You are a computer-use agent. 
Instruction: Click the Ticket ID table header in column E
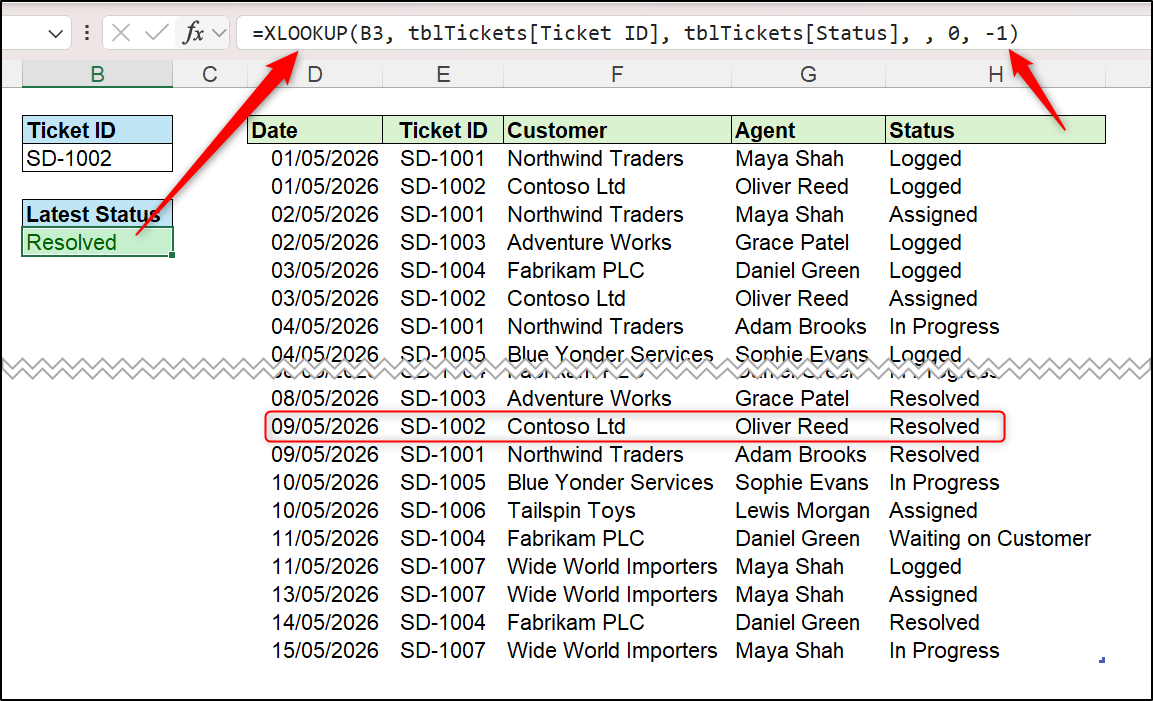coord(443,130)
